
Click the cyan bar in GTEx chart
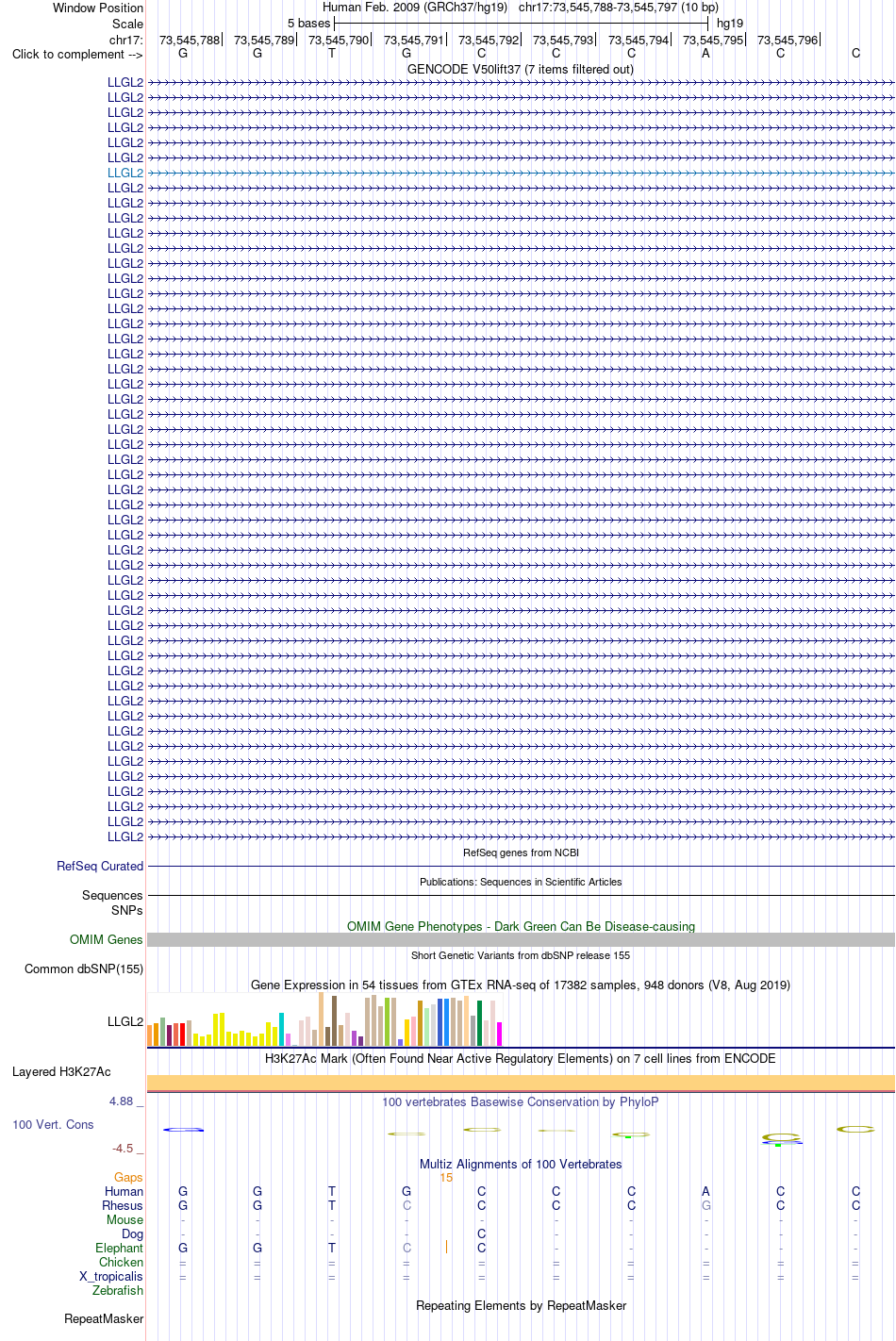[282, 1029]
